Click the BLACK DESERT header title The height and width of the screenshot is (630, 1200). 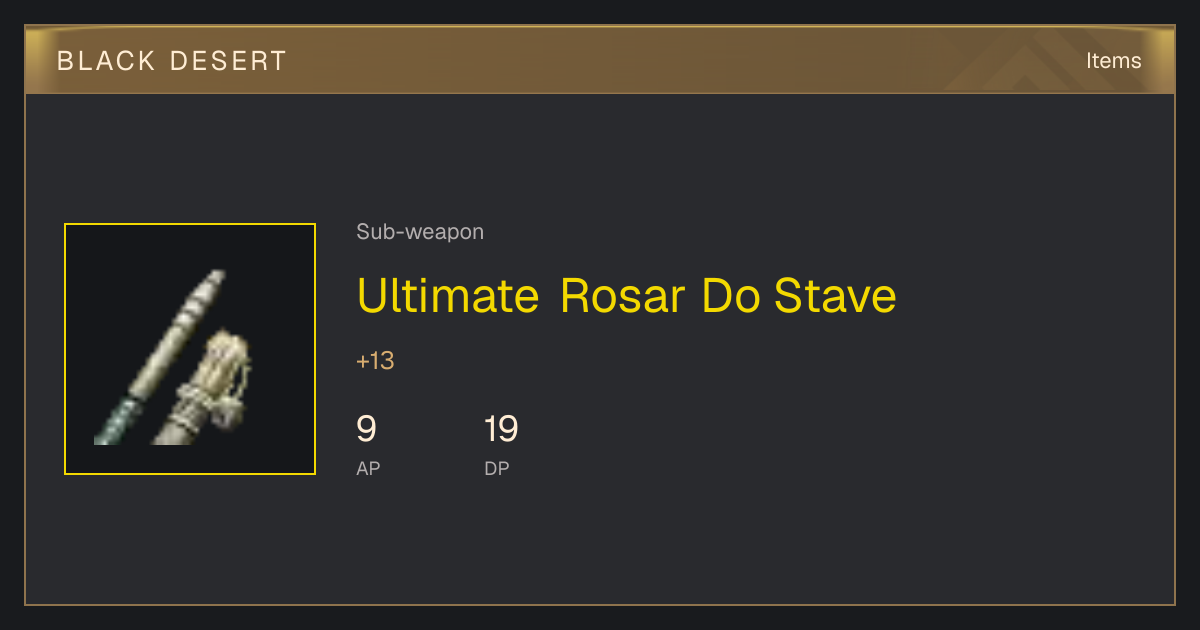pyautogui.click(x=172, y=61)
